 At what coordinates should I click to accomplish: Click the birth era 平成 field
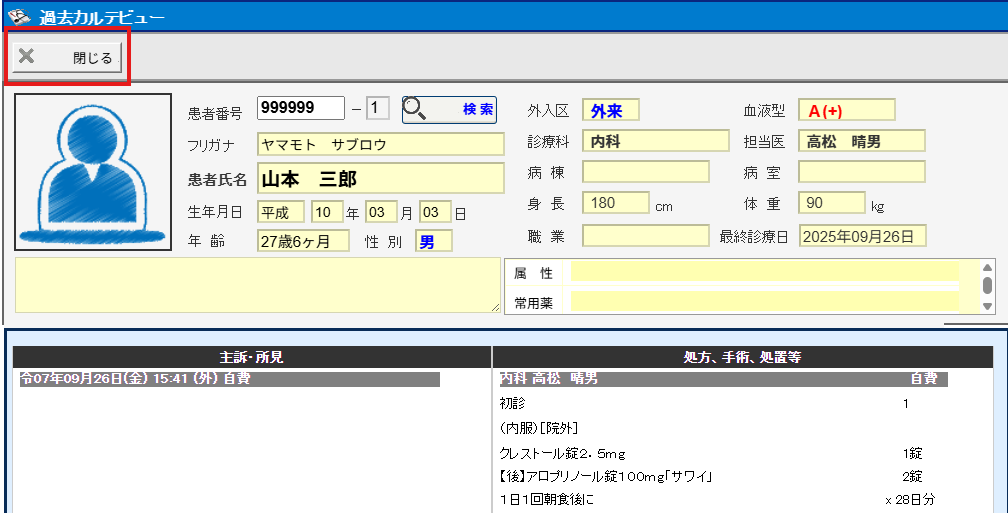pos(281,212)
